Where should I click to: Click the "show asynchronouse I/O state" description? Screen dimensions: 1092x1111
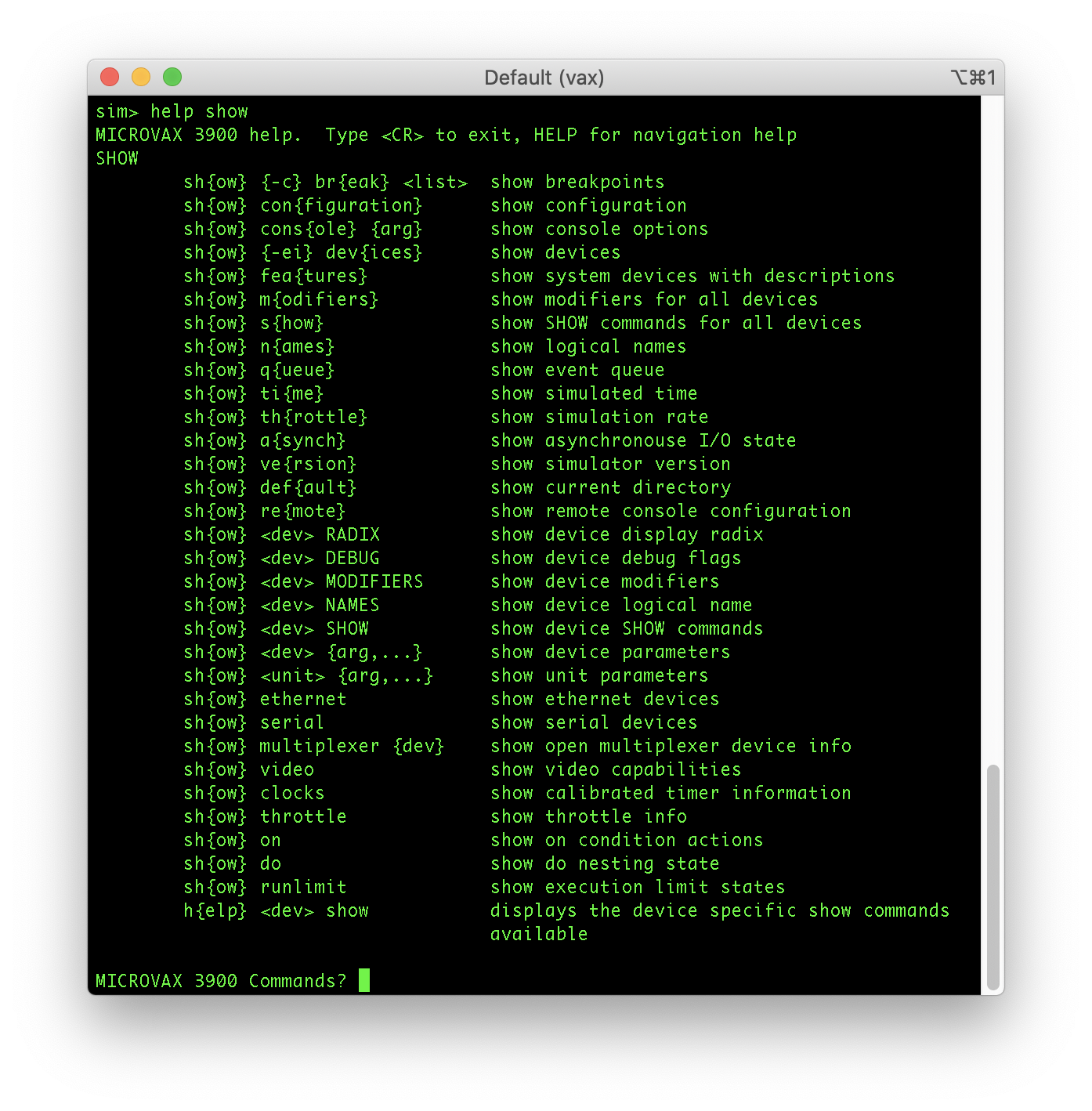click(642, 440)
